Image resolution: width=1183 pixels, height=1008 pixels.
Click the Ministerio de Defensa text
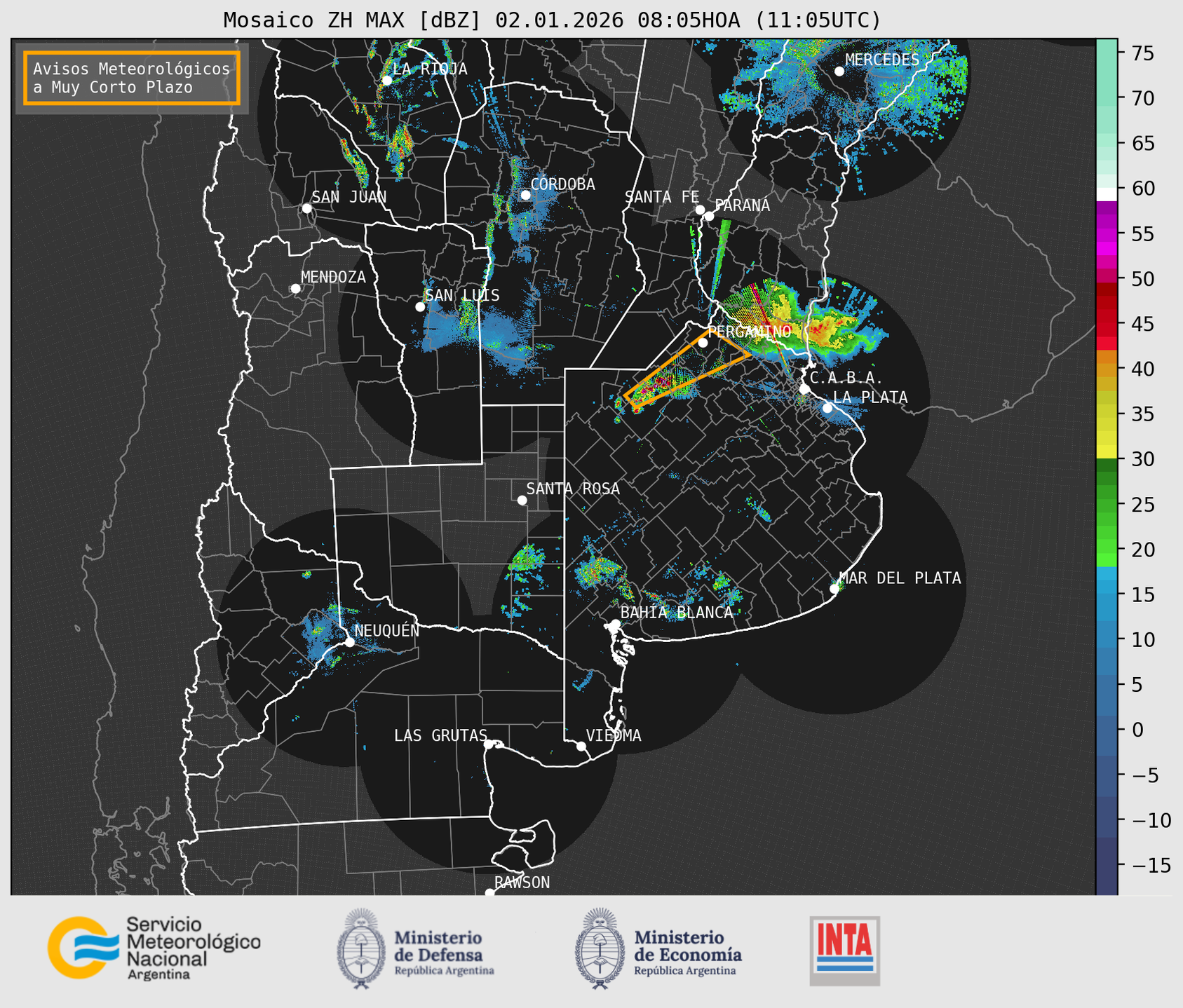(x=444, y=952)
